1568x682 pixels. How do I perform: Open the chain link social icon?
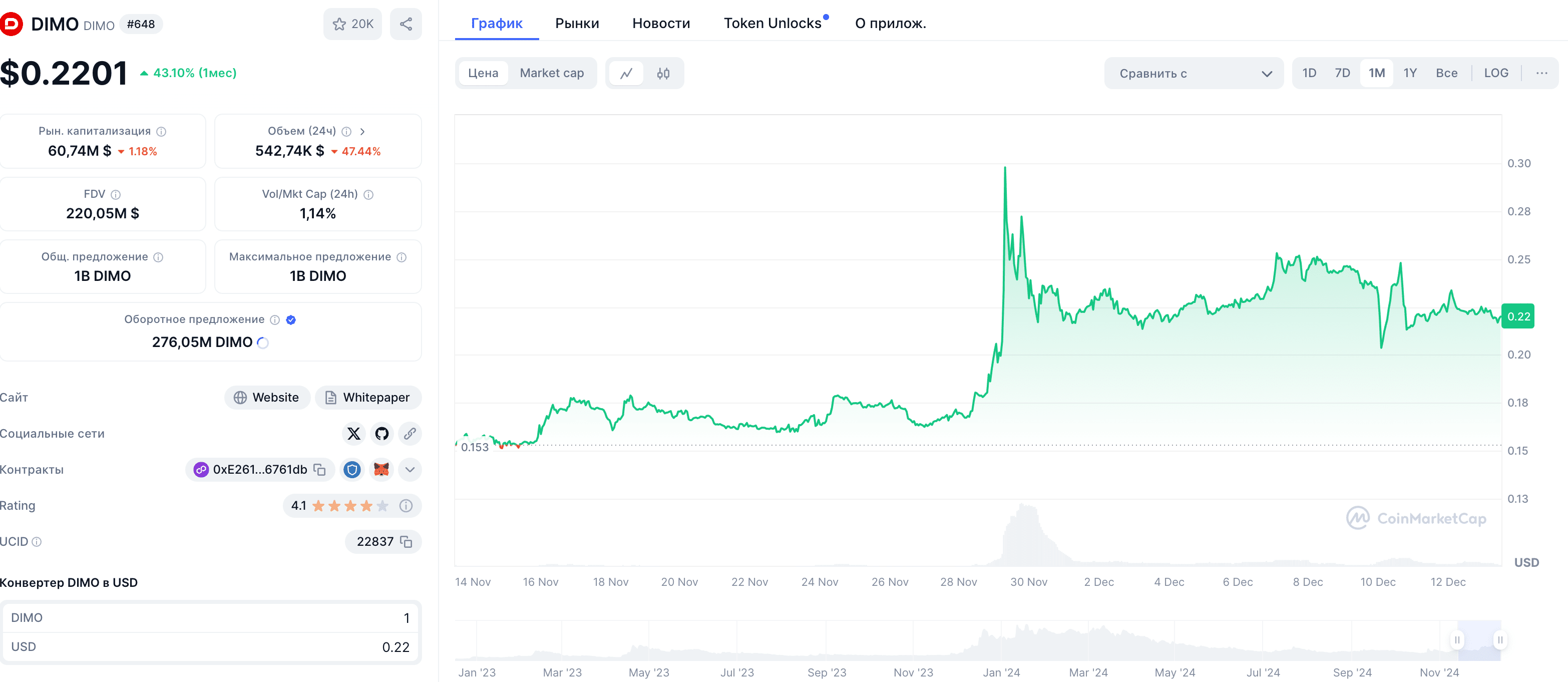pyautogui.click(x=410, y=434)
